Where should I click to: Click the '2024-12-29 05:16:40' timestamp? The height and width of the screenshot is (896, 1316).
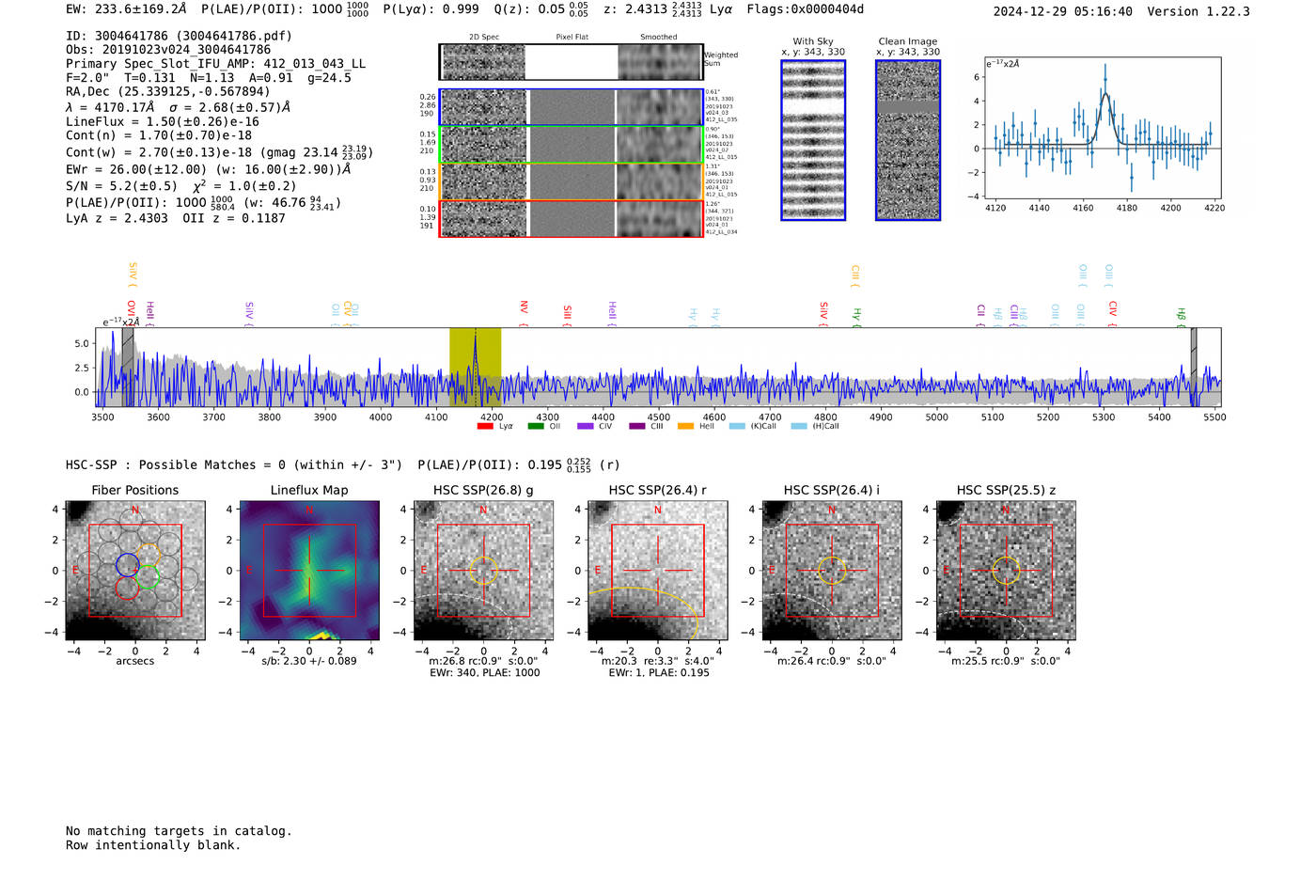point(1063,11)
